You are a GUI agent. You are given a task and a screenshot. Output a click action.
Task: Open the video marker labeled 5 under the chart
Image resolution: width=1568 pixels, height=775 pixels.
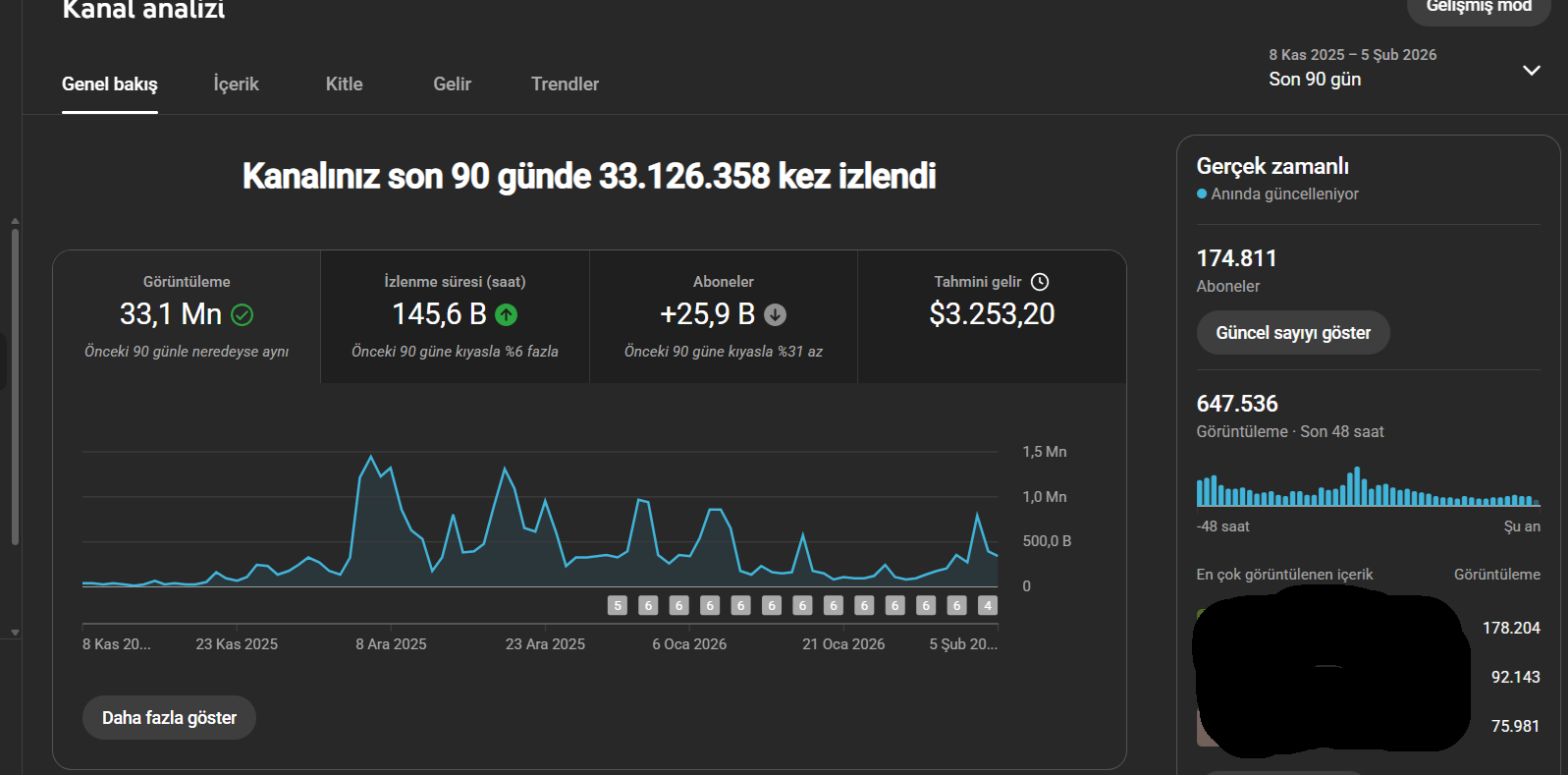tap(617, 606)
